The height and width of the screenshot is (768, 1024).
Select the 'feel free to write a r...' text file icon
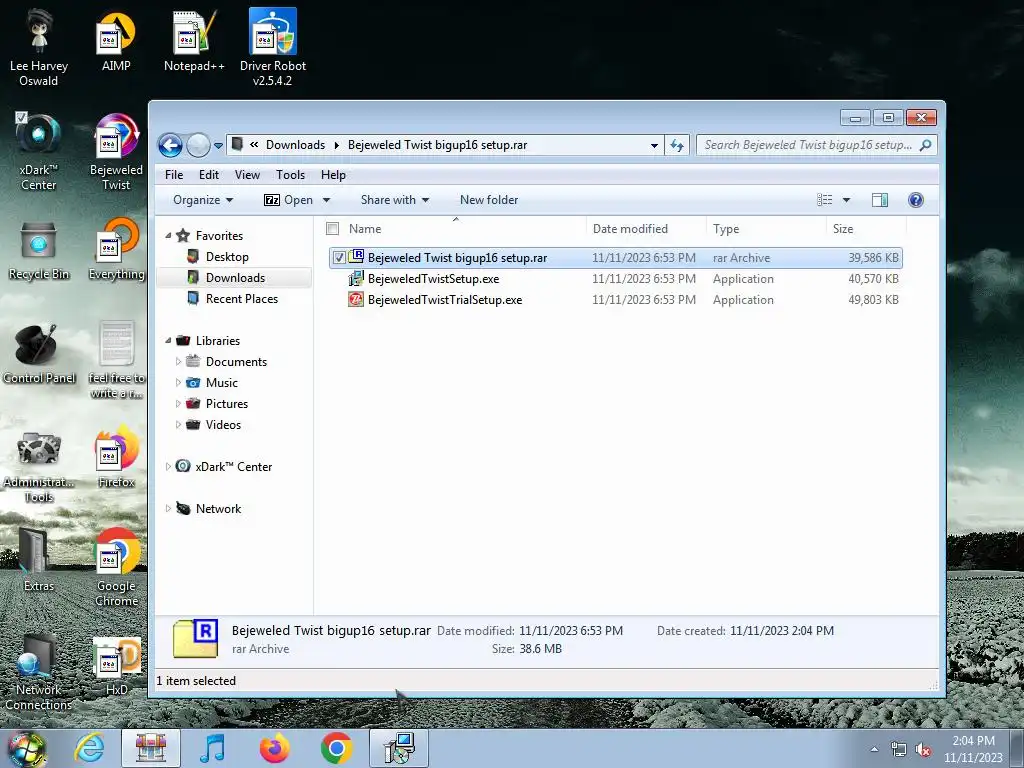coord(116,359)
